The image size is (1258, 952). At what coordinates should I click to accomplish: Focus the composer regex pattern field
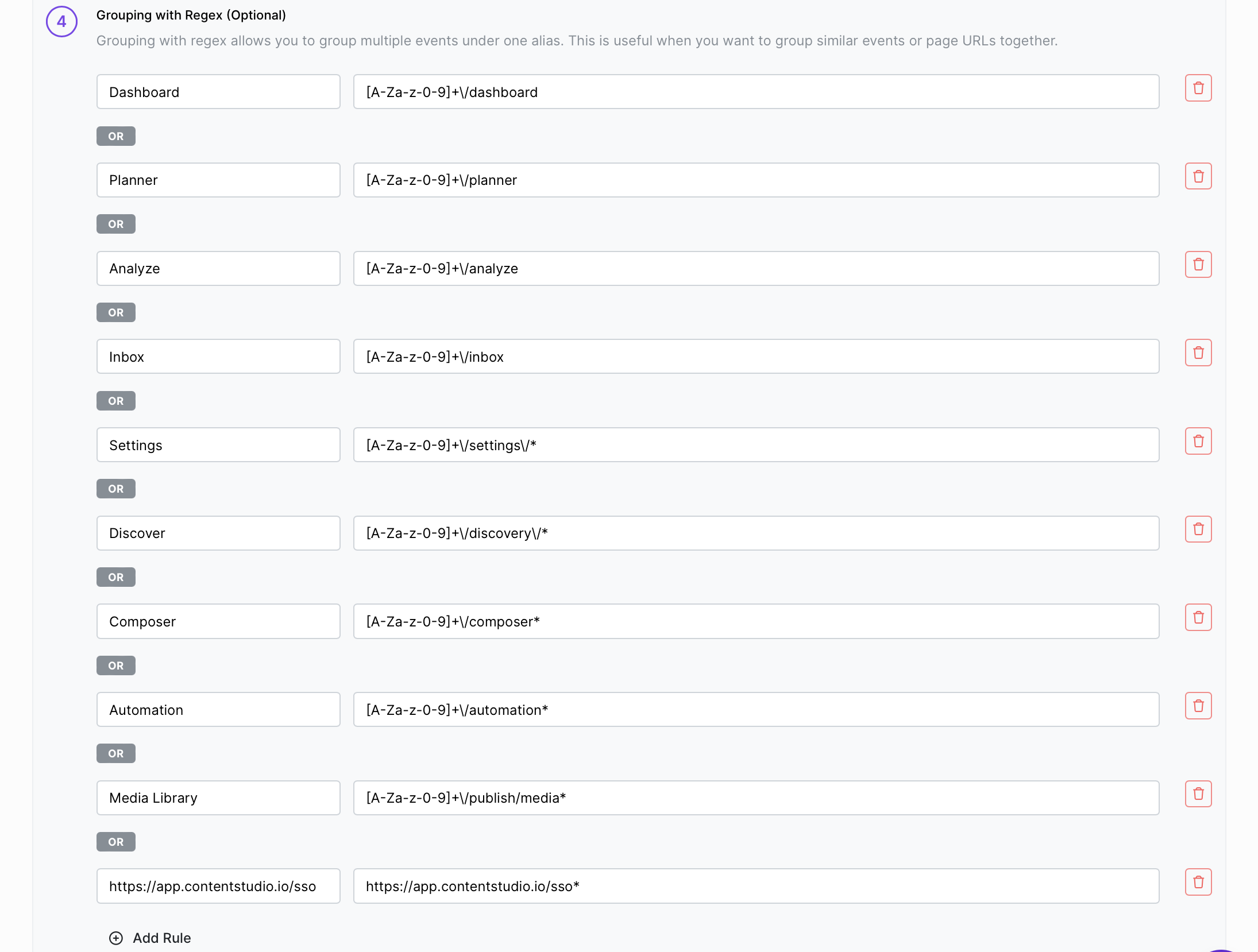[756, 621]
